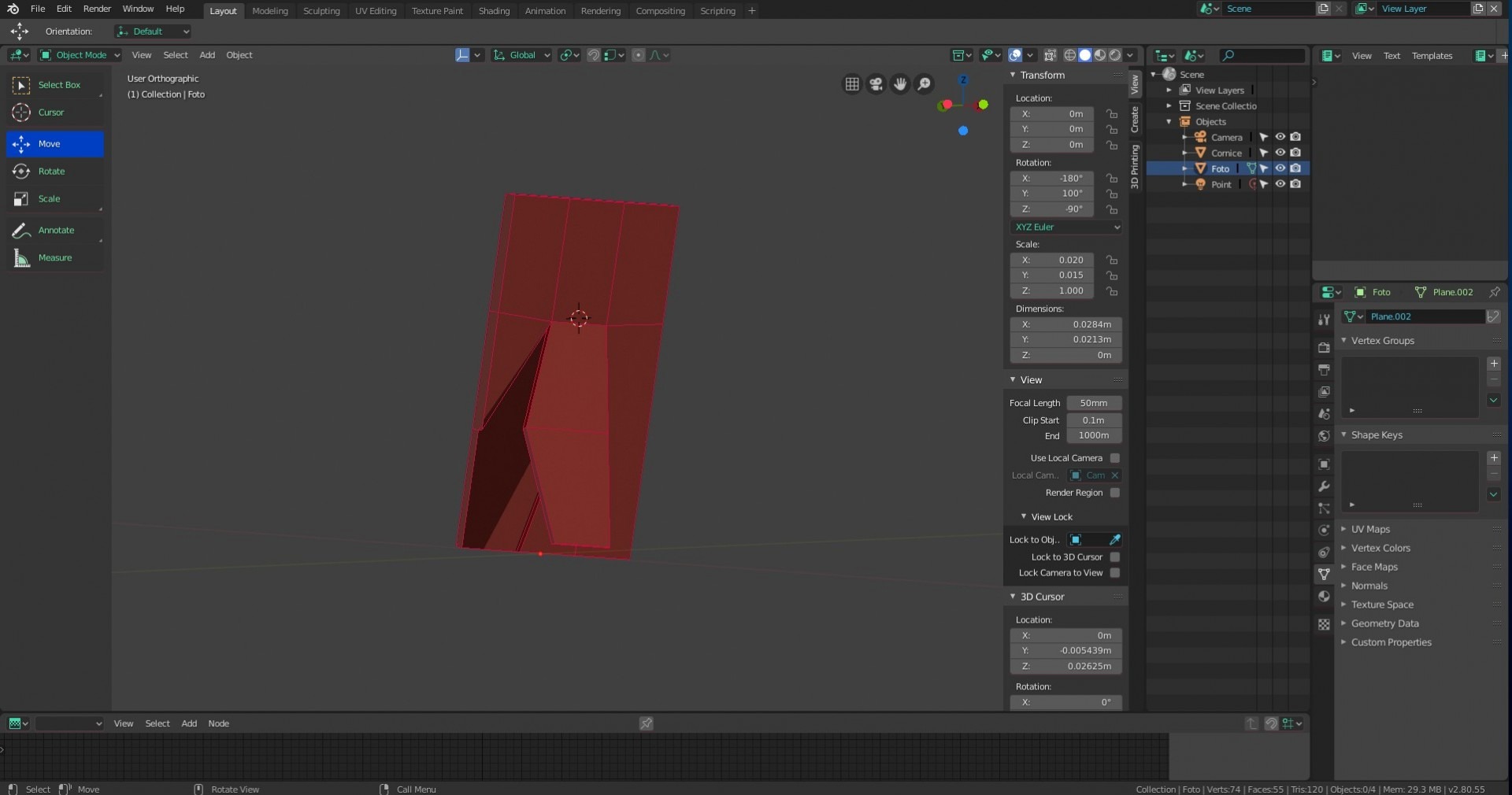Viewport: 1512px width, 795px height.
Task: Open the Orientation Default dropdown
Action: pyautogui.click(x=153, y=31)
